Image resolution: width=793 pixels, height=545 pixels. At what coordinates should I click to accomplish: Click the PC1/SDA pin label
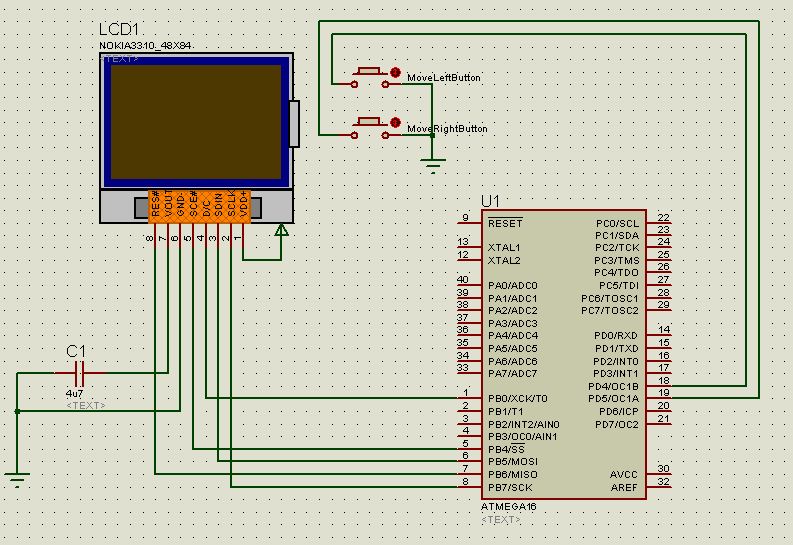(x=617, y=236)
